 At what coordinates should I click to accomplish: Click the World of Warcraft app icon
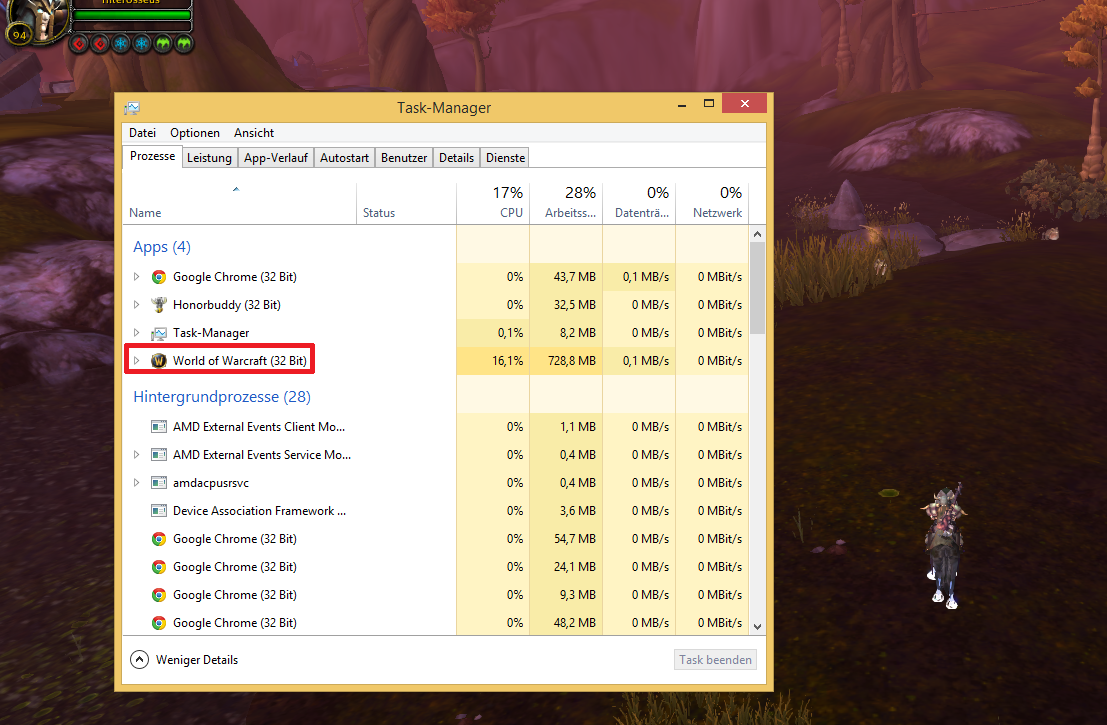(158, 361)
